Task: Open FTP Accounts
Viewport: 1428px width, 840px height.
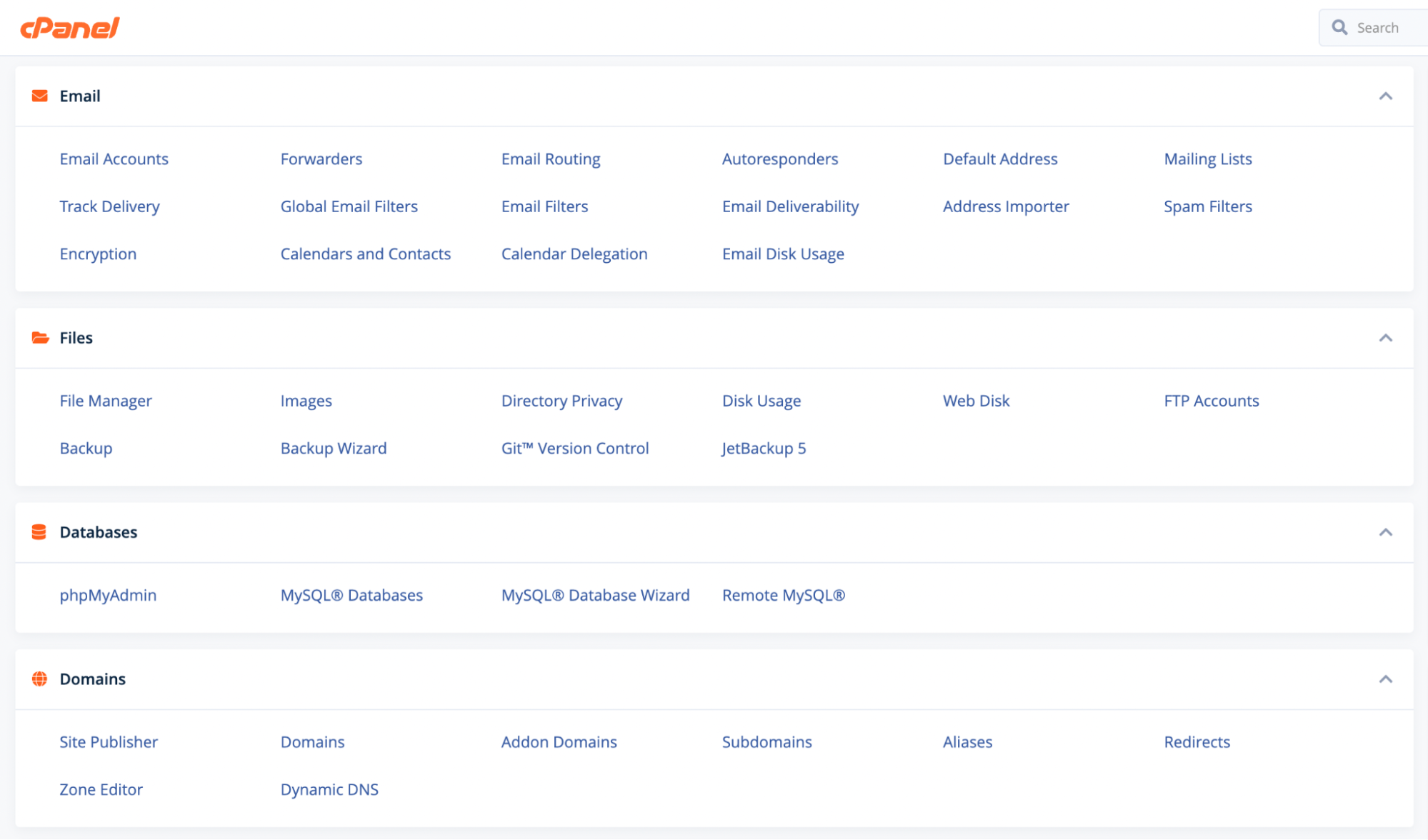Action: point(1211,401)
